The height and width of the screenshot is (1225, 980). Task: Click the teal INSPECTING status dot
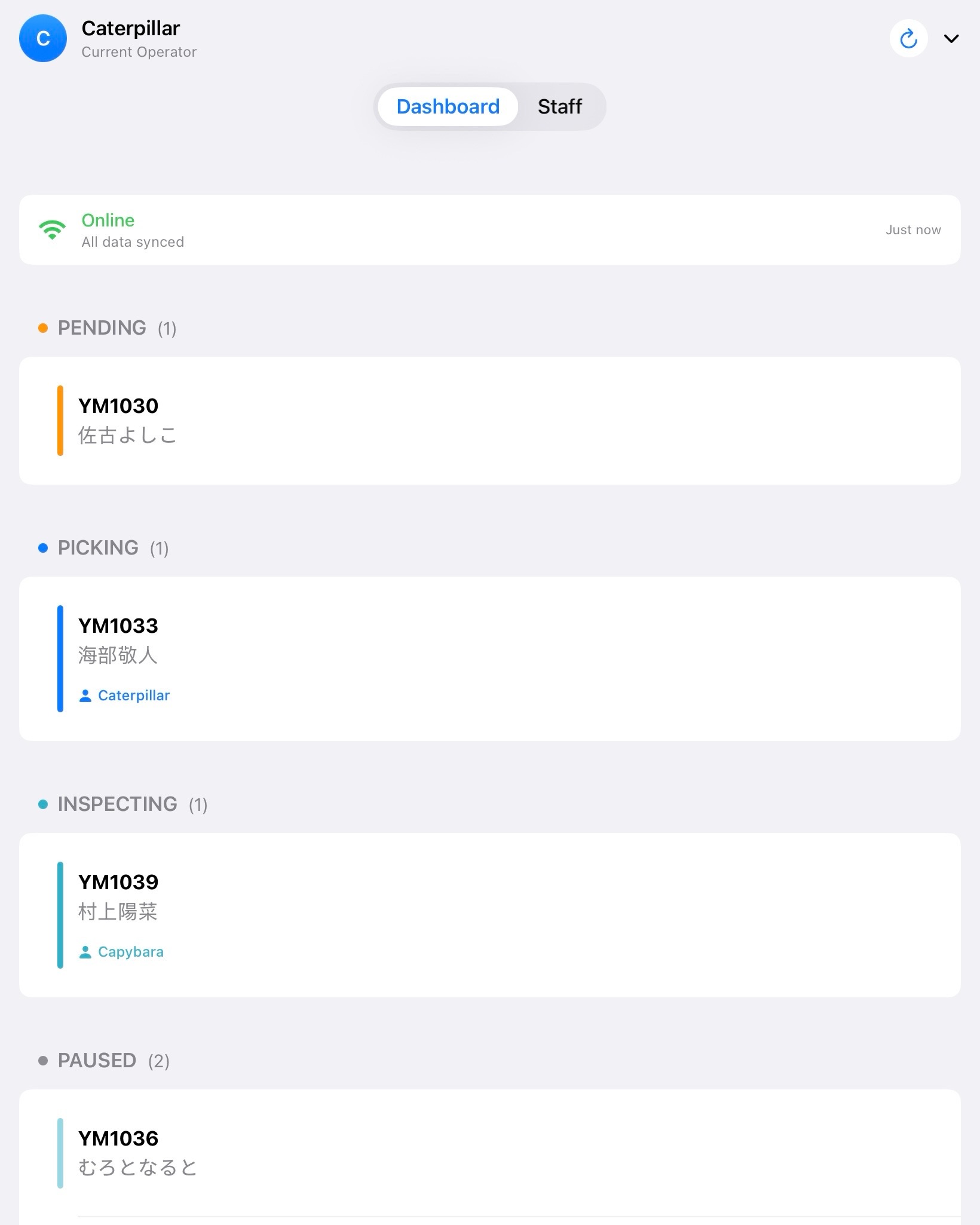[x=43, y=804]
